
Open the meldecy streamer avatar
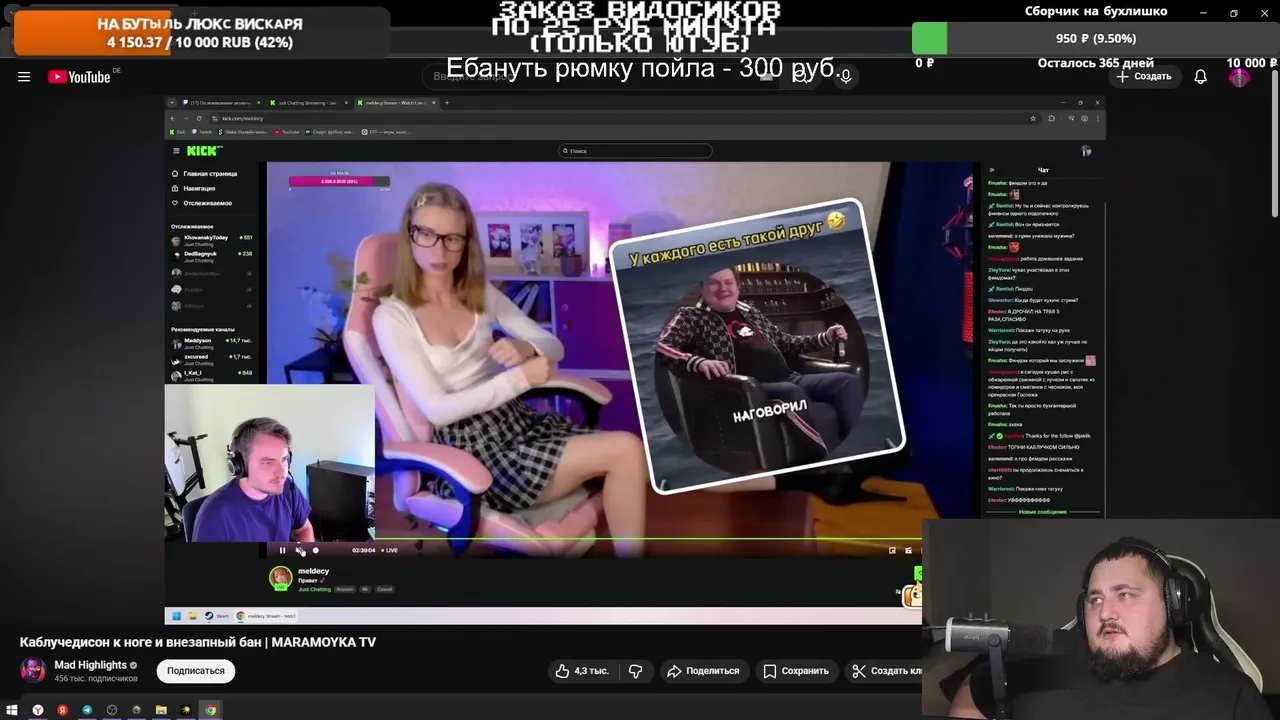click(281, 577)
